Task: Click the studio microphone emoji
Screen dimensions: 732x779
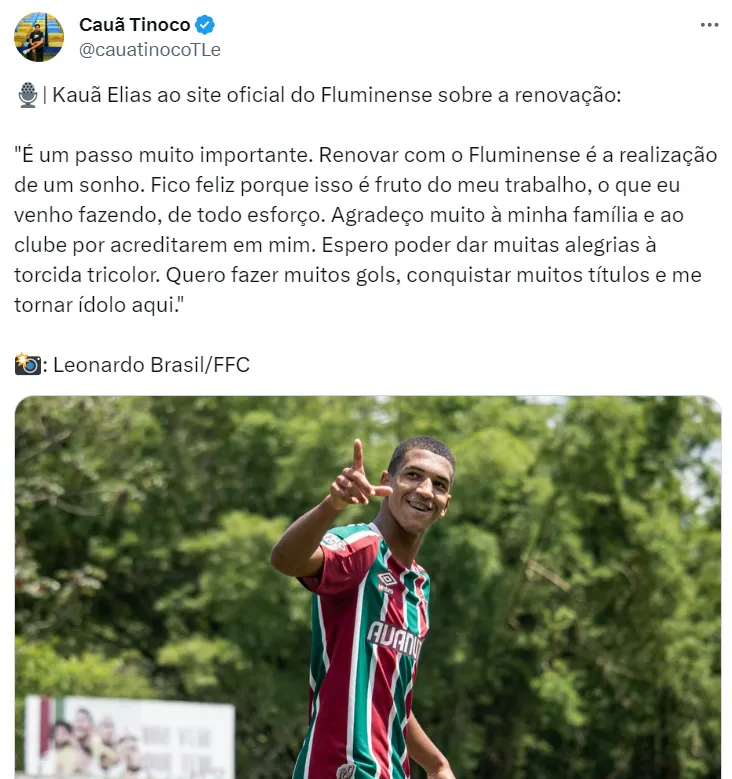Action: click(x=28, y=95)
